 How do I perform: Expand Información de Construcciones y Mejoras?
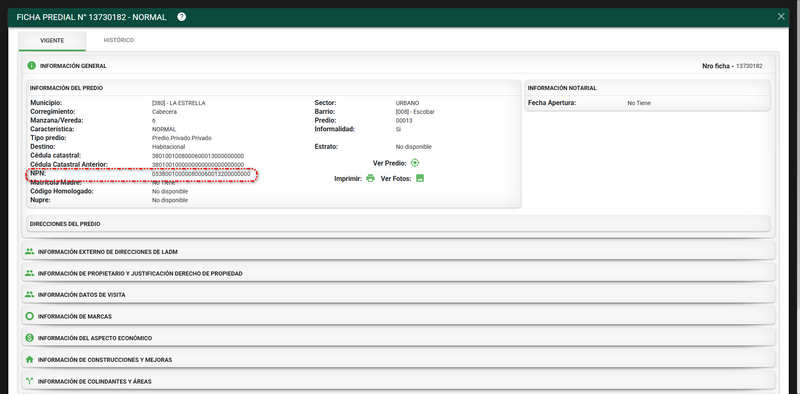[398, 359]
